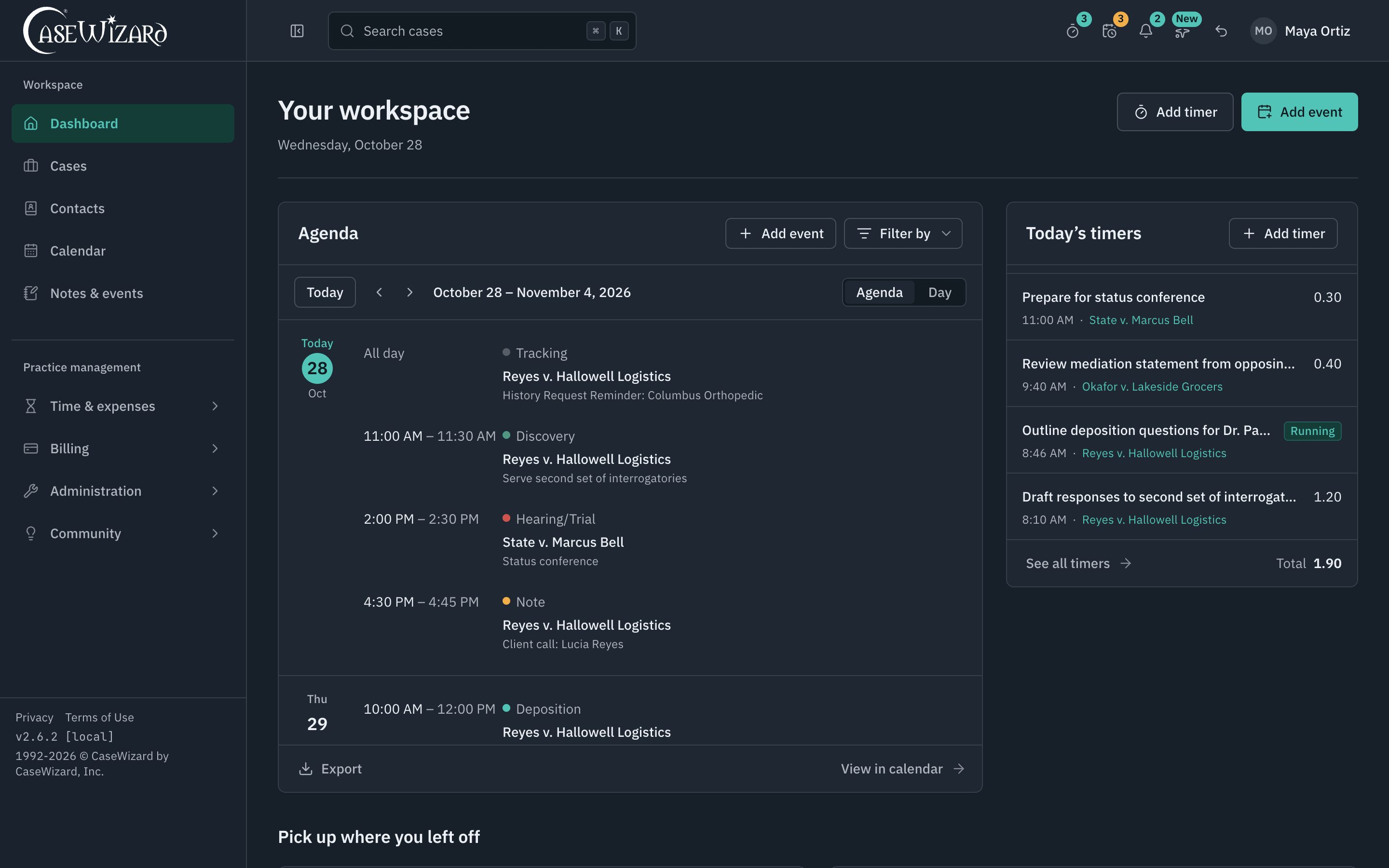Jump agenda to Today
1389x868 pixels.
[325, 292]
